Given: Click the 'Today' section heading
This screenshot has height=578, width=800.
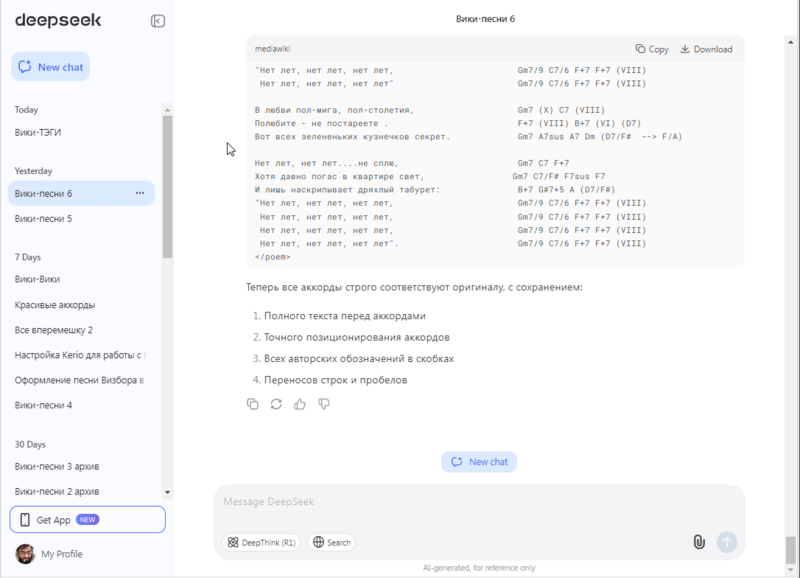Looking at the screenshot, I should point(26,110).
